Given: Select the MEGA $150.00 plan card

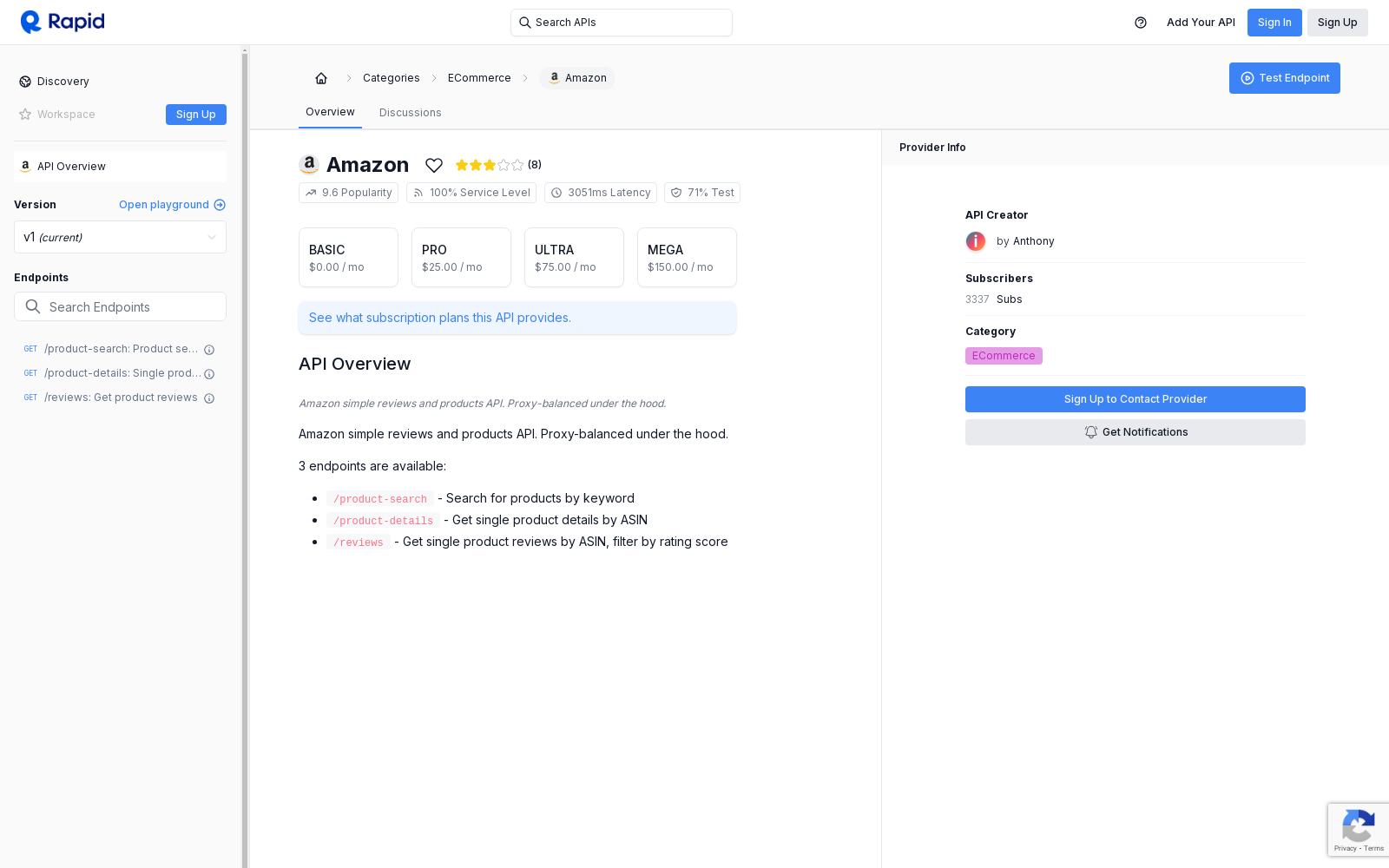Looking at the screenshot, I should [687, 258].
